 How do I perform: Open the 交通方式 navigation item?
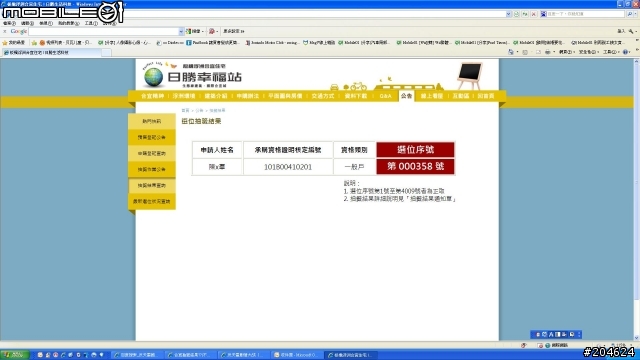322,96
